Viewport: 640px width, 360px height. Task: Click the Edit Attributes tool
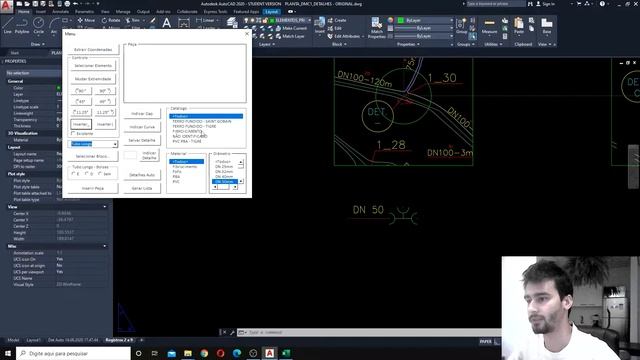coord(345,36)
